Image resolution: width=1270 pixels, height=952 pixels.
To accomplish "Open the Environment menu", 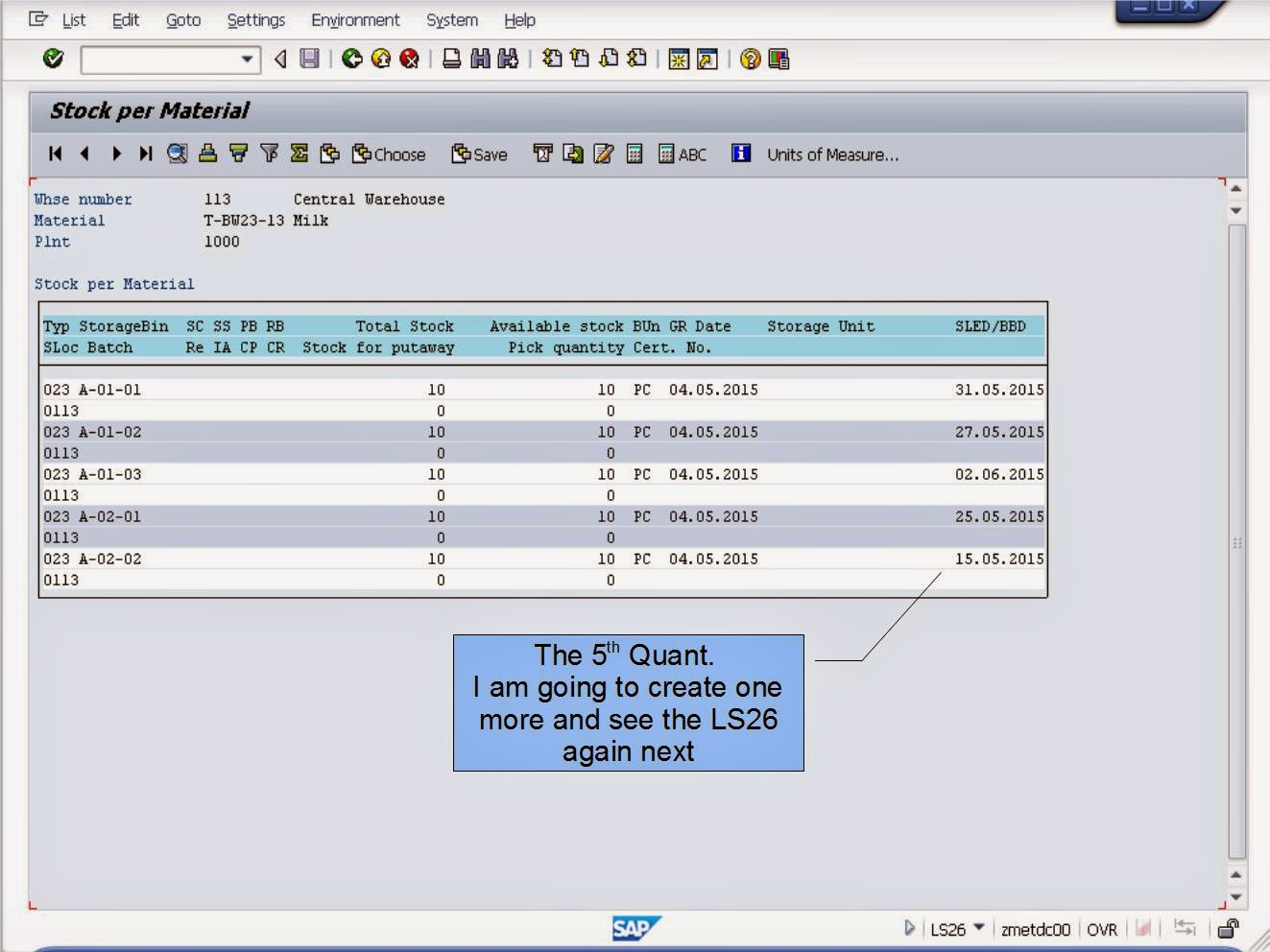I will pyautogui.click(x=354, y=19).
